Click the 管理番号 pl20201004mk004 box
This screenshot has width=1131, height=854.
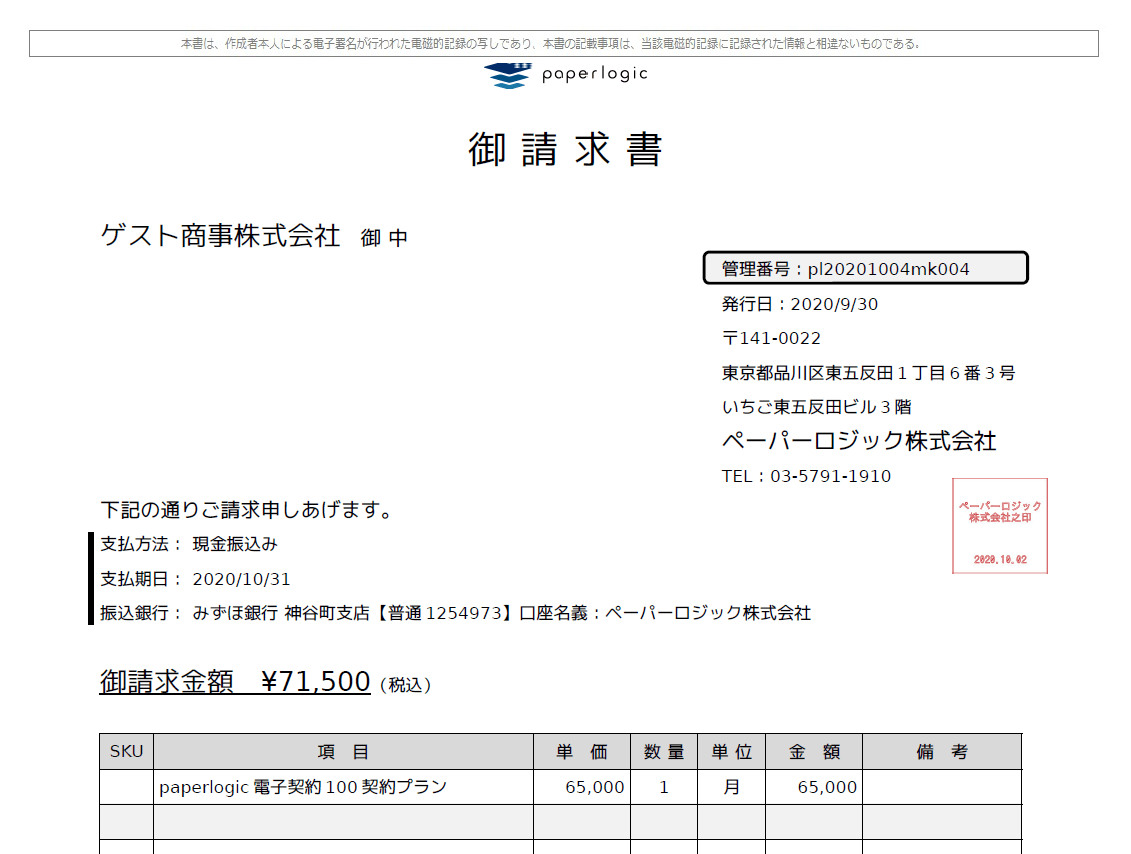point(865,268)
